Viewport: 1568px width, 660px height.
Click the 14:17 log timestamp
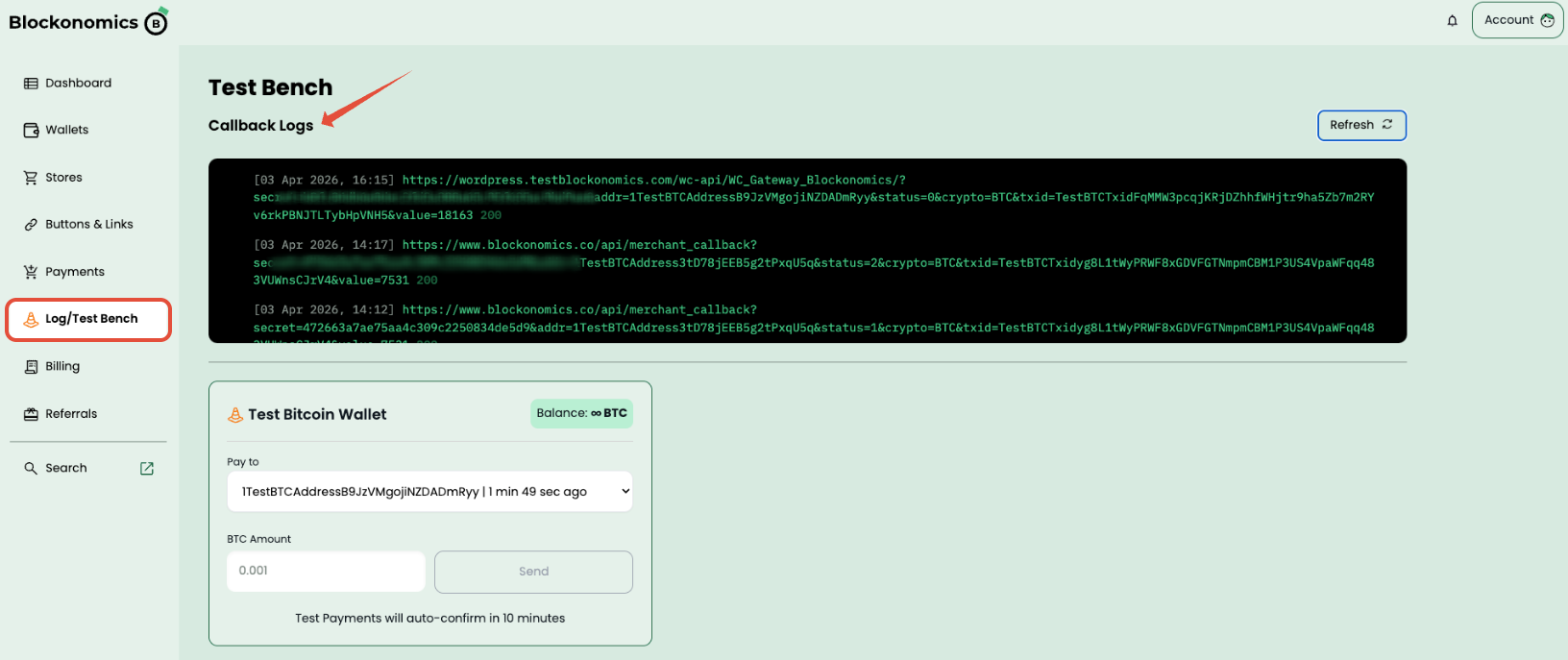[x=324, y=245]
